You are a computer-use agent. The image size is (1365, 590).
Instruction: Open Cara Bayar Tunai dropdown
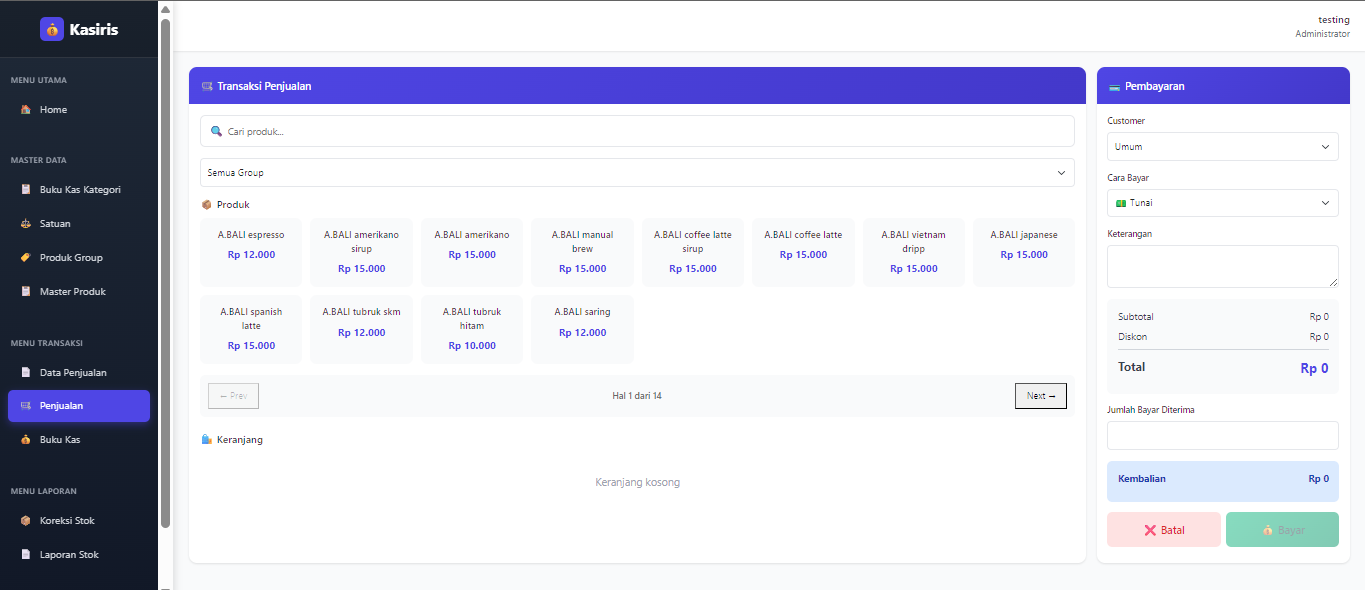pos(1222,203)
